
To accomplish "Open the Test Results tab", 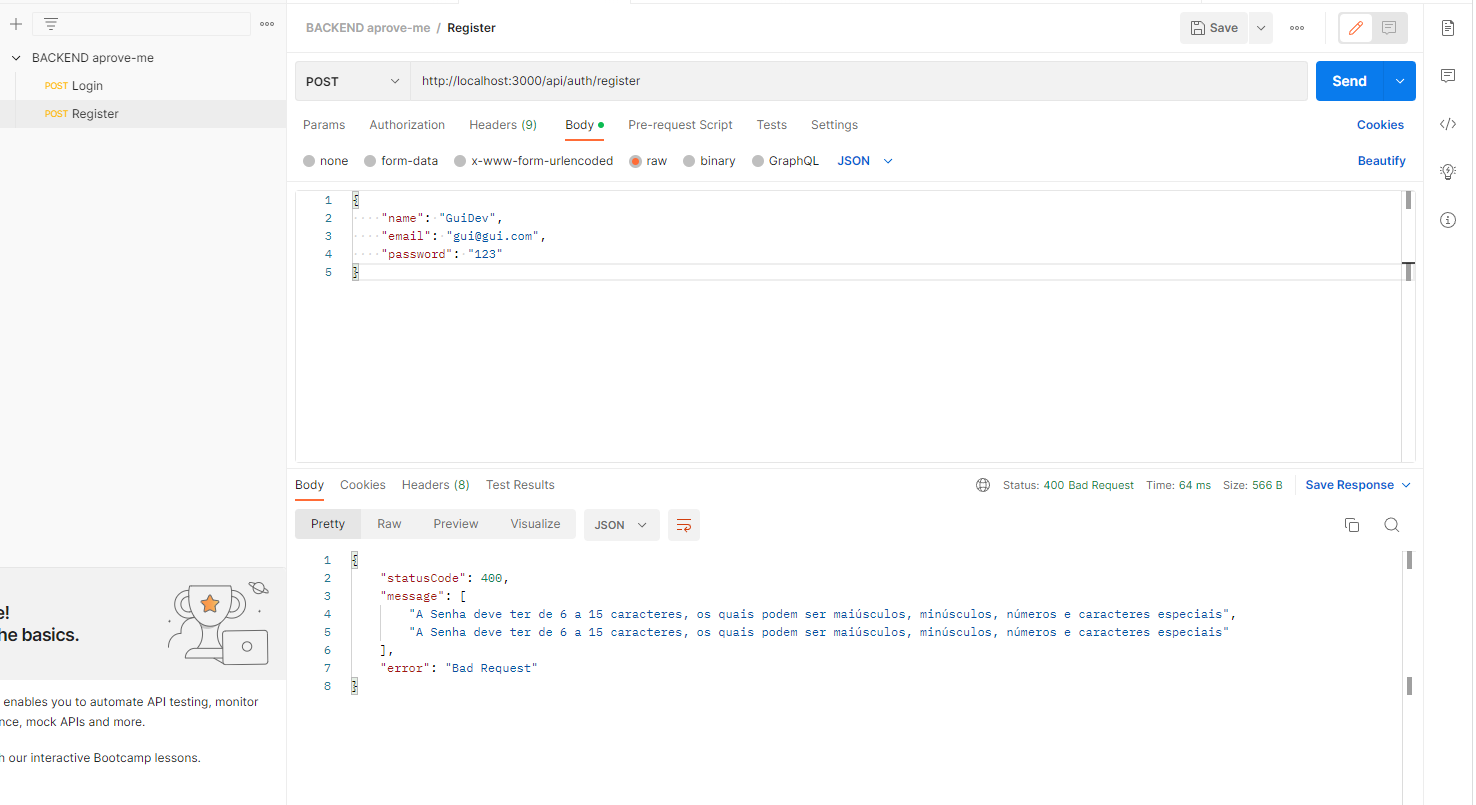I will [520, 485].
